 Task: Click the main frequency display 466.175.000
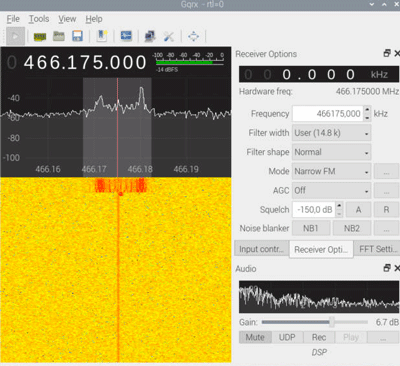pos(85,63)
